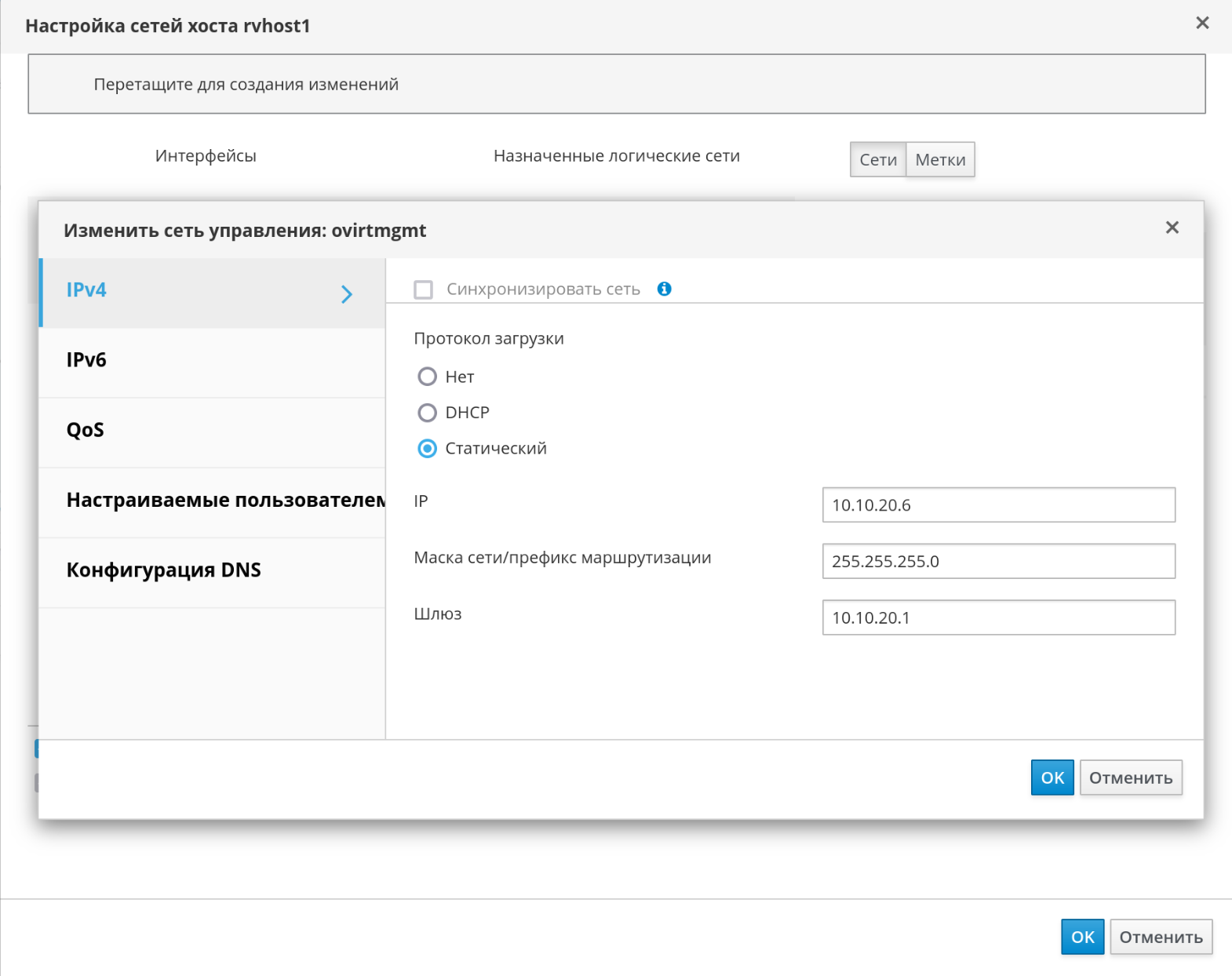Switch to the Метки view
This screenshot has width=1232, height=976.
[940, 160]
